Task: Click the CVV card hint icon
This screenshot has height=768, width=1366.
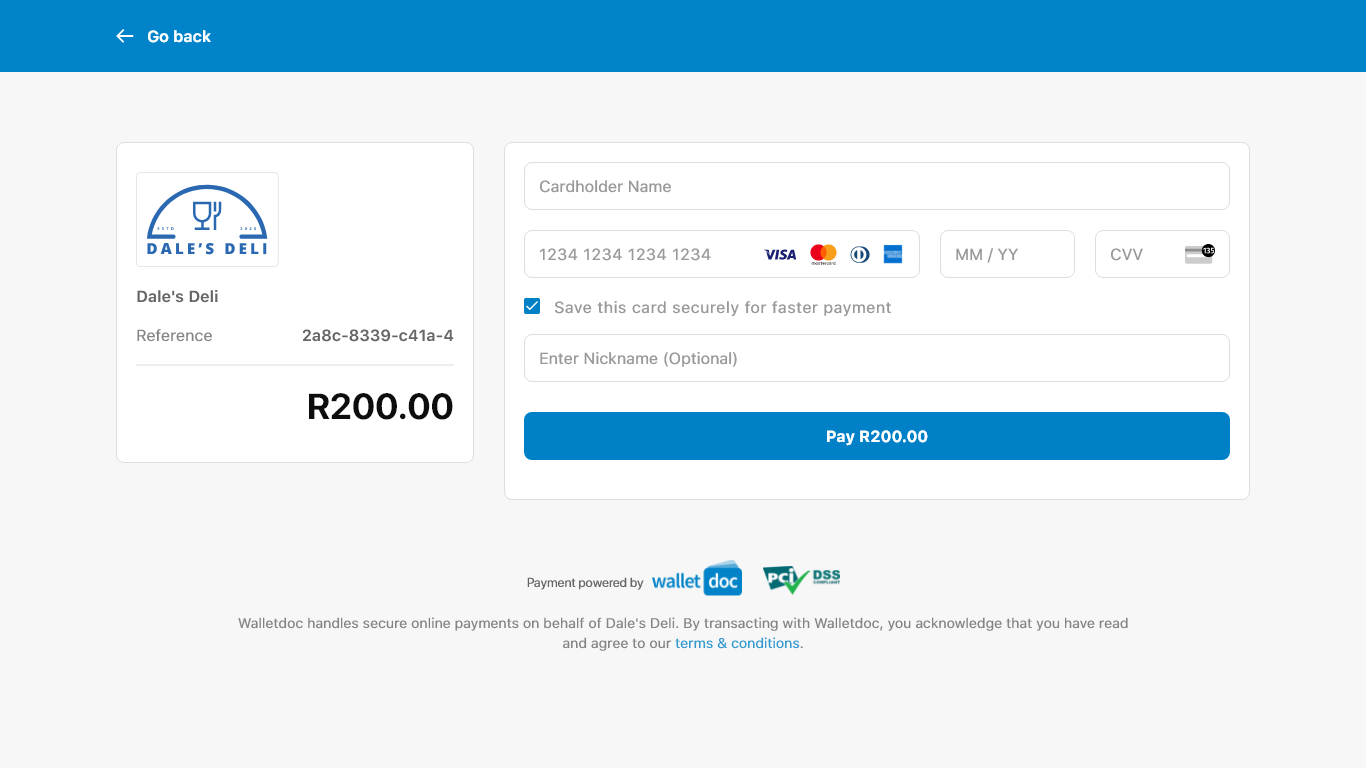Action: pyautogui.click(x=1199, y=253)
